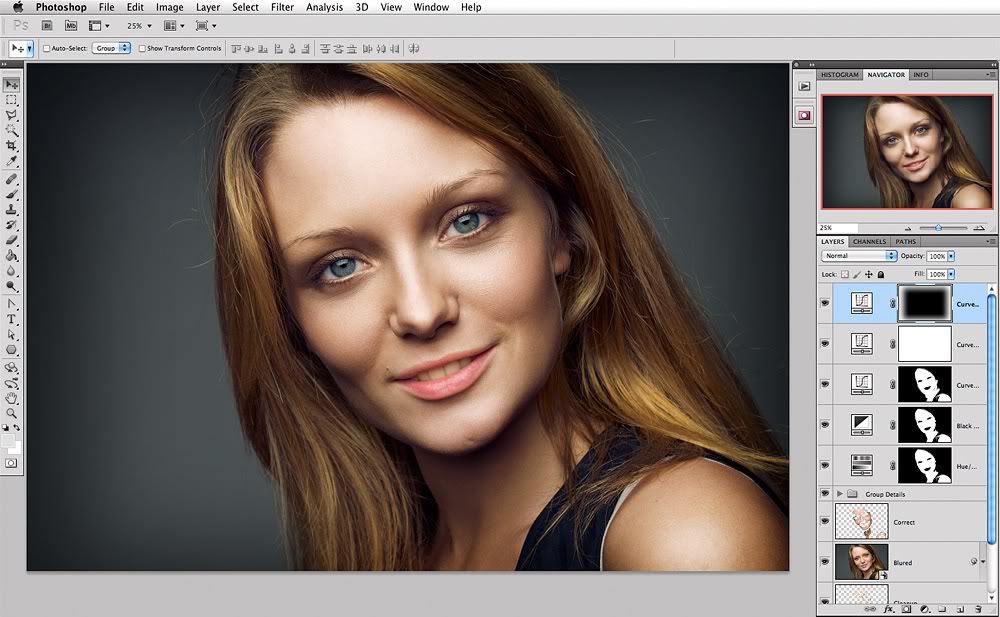Launch Bridge from the Br icon
Image resolution: width=1000 pixels, height=617 pixels.
pyautogui.click(x=47, y=25)
